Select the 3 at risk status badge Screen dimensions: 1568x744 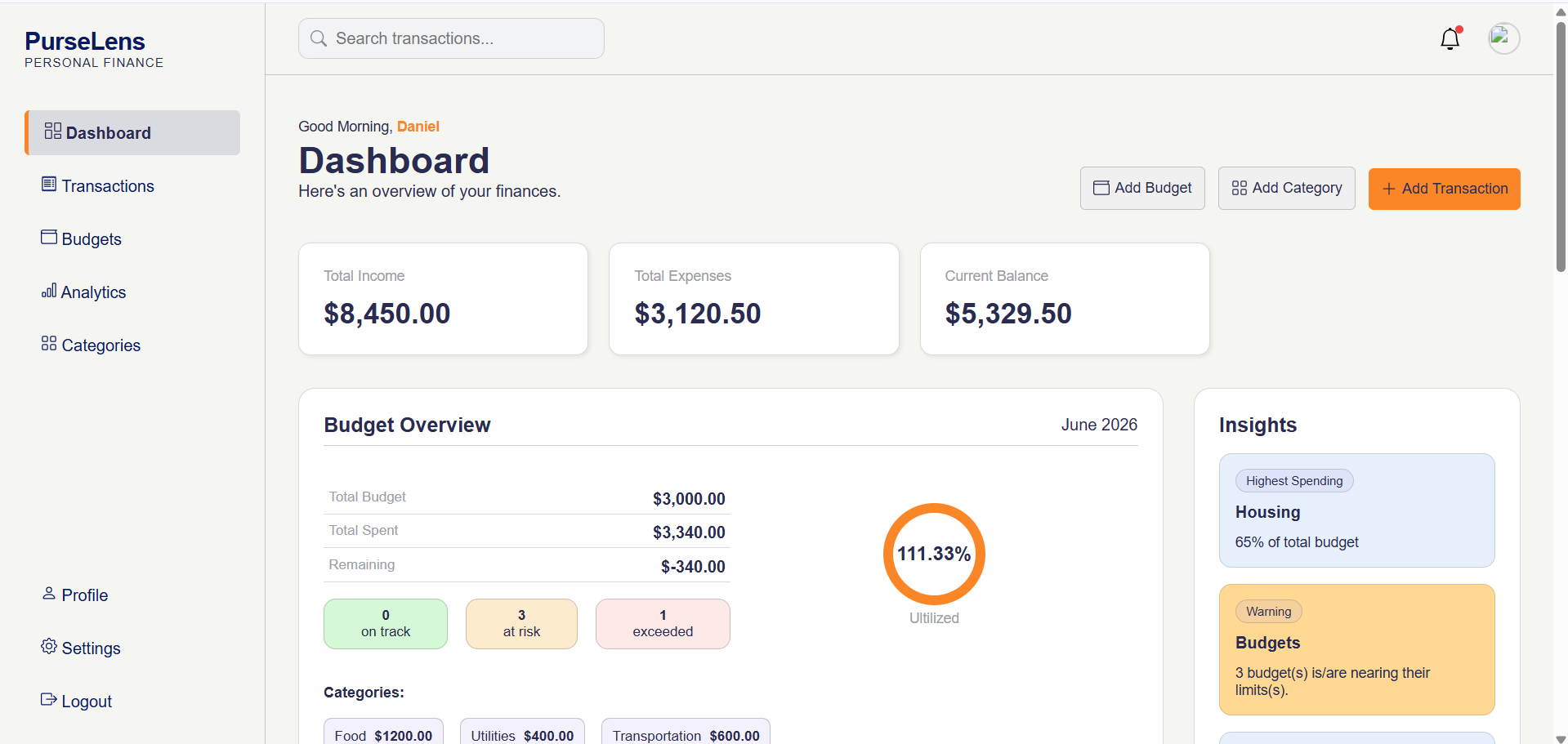pyautogui.click(x=521, y=624)
